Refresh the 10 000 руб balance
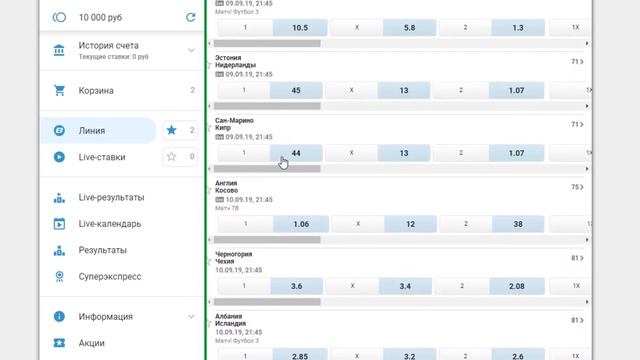 [191, 17]
